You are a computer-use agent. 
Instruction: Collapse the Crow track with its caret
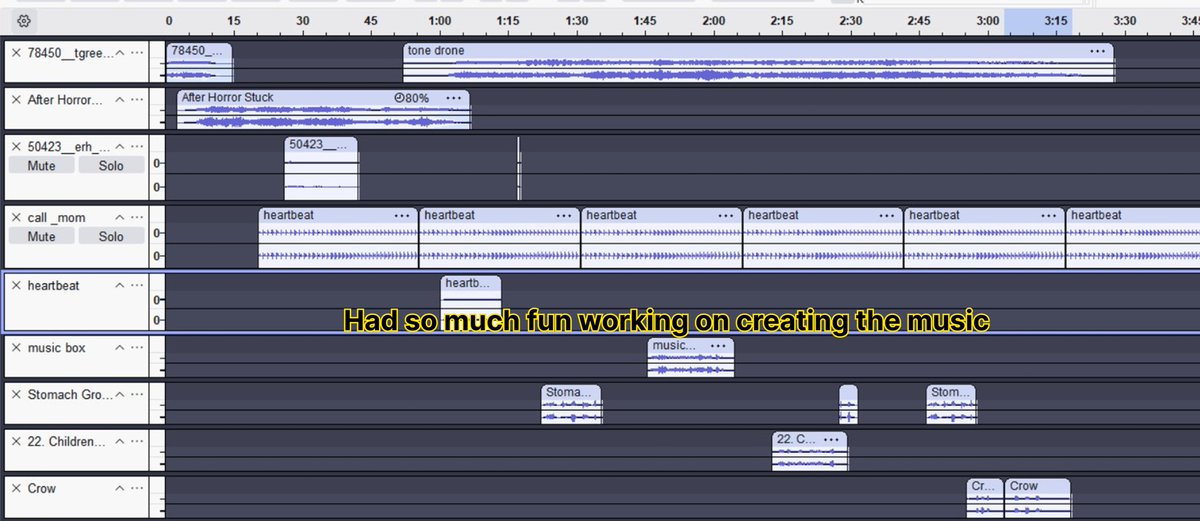(x=120, y=489)
